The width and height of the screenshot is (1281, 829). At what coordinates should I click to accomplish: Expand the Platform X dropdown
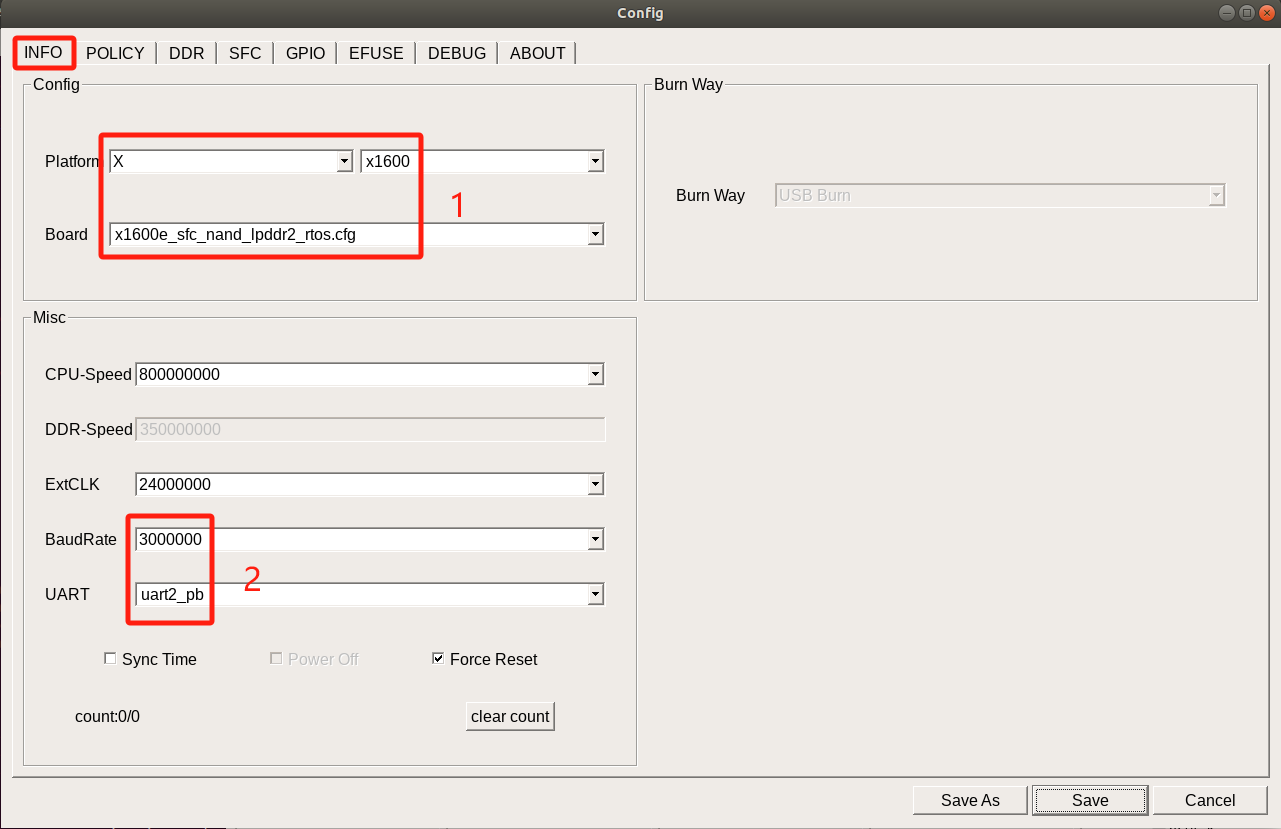pos(344,161)
